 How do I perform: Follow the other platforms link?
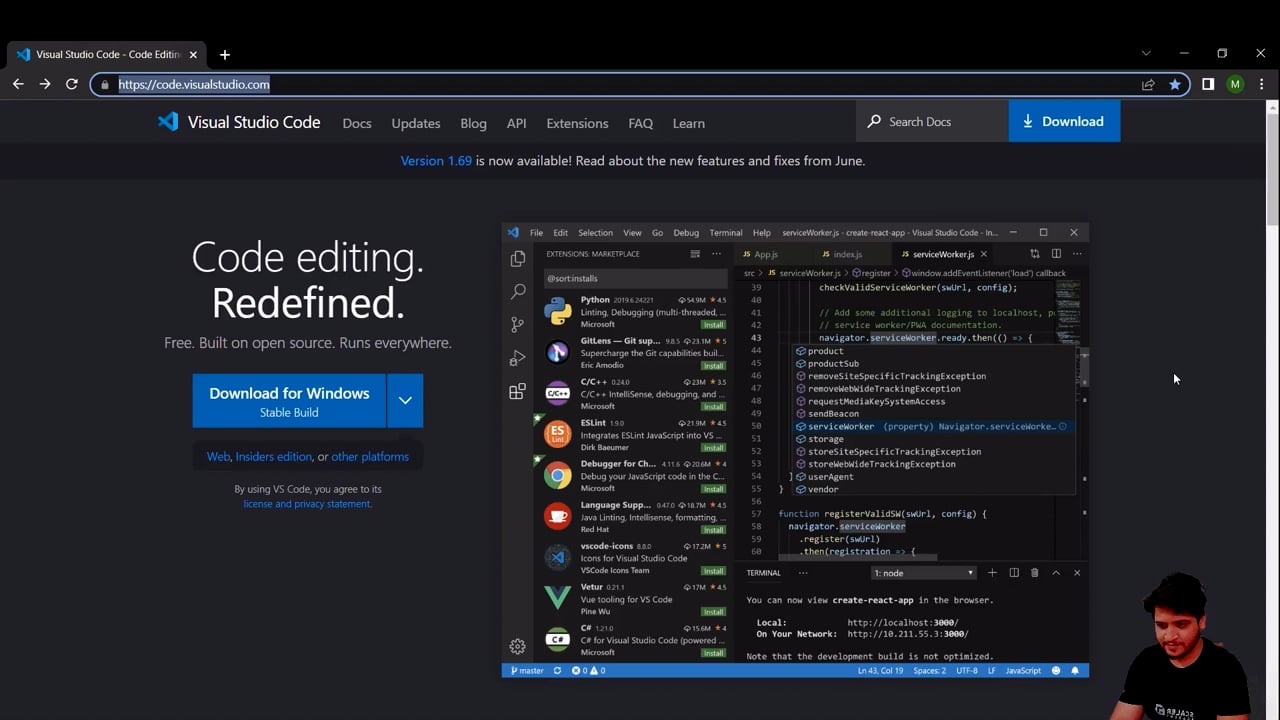[370, 456]
